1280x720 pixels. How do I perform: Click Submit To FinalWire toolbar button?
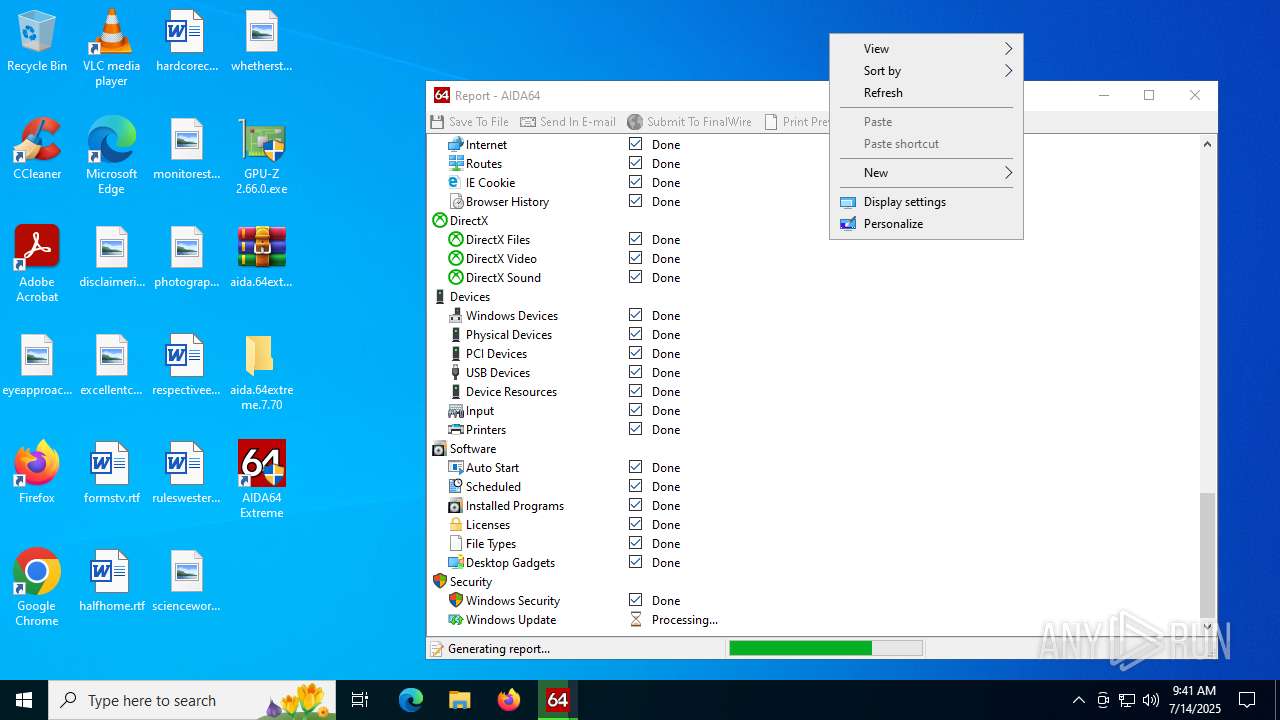[x=689, y=122]
